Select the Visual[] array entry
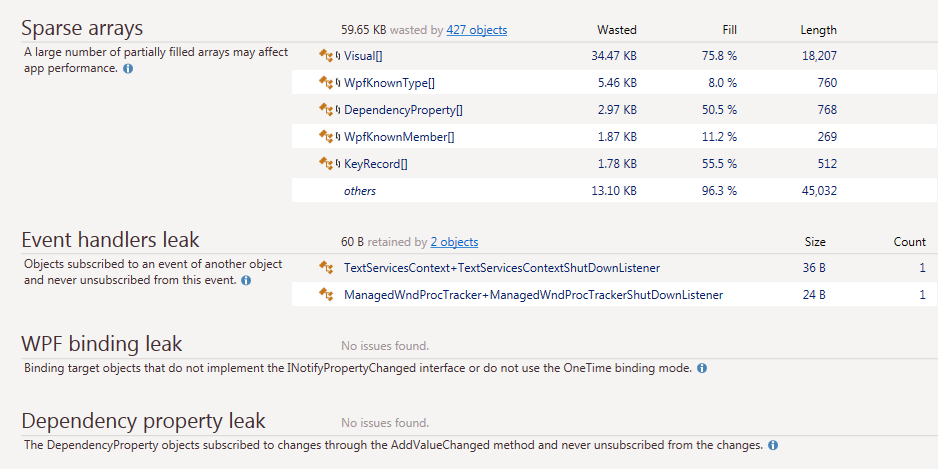 click(362, 56)
